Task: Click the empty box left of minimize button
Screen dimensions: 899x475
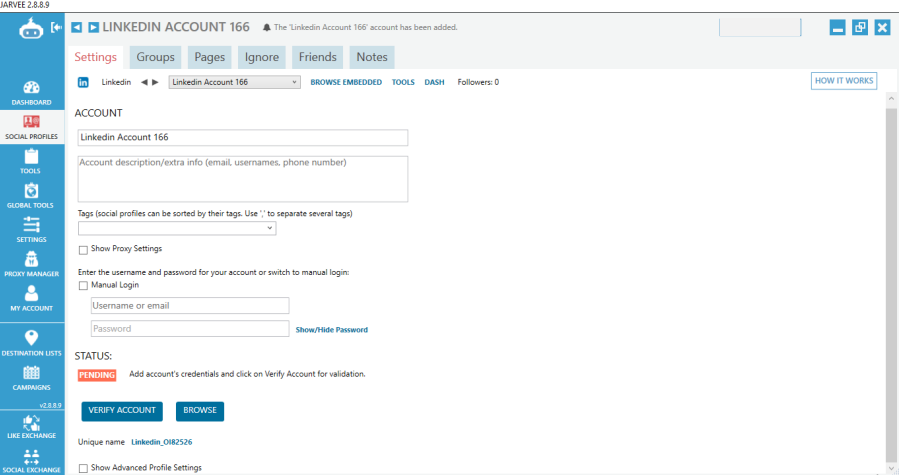Action: click(760, 28)
